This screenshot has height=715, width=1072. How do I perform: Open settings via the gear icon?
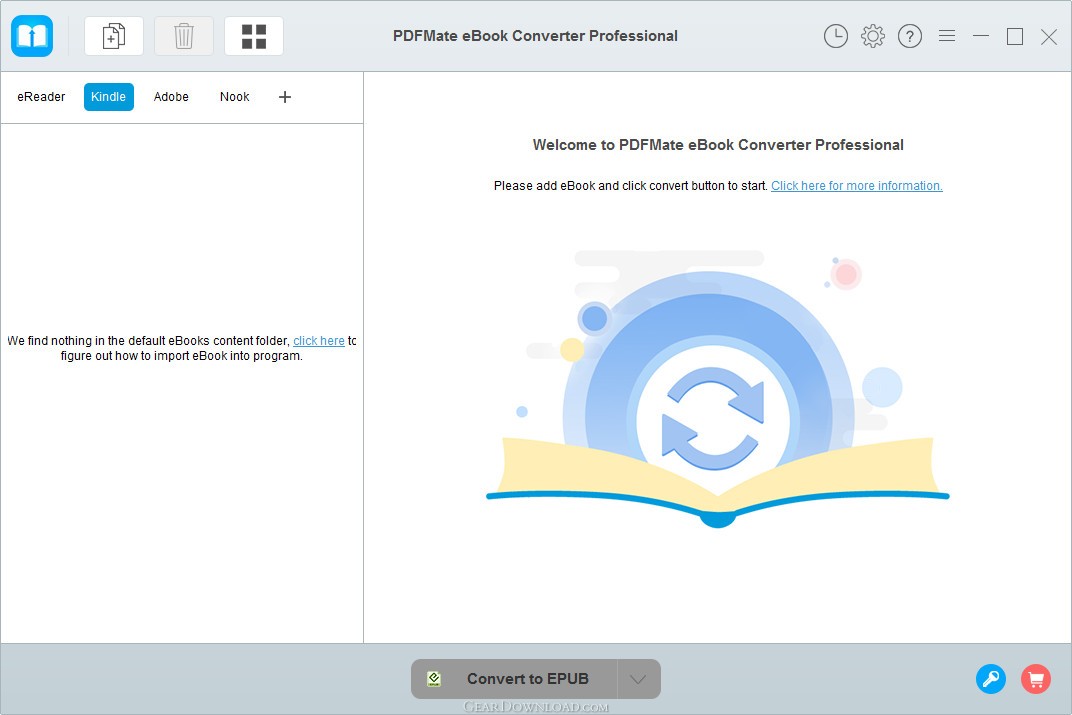pos(872,36)
